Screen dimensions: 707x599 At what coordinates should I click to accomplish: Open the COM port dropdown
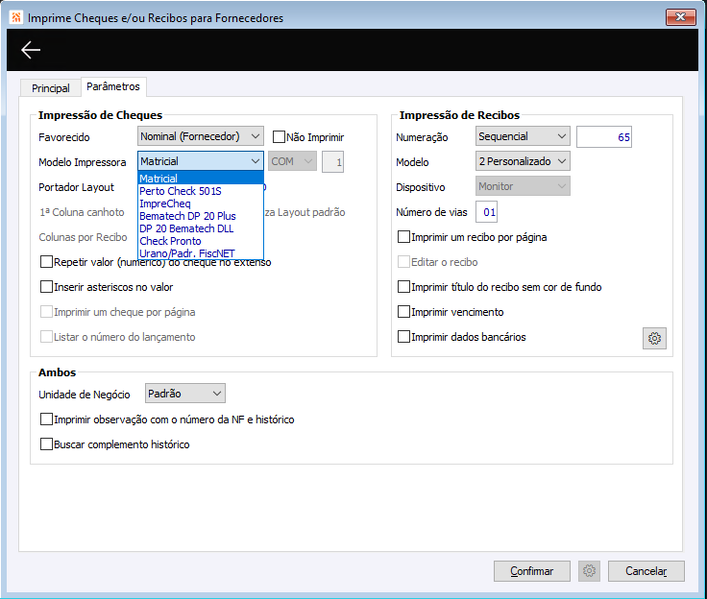(x=292, y=161)
